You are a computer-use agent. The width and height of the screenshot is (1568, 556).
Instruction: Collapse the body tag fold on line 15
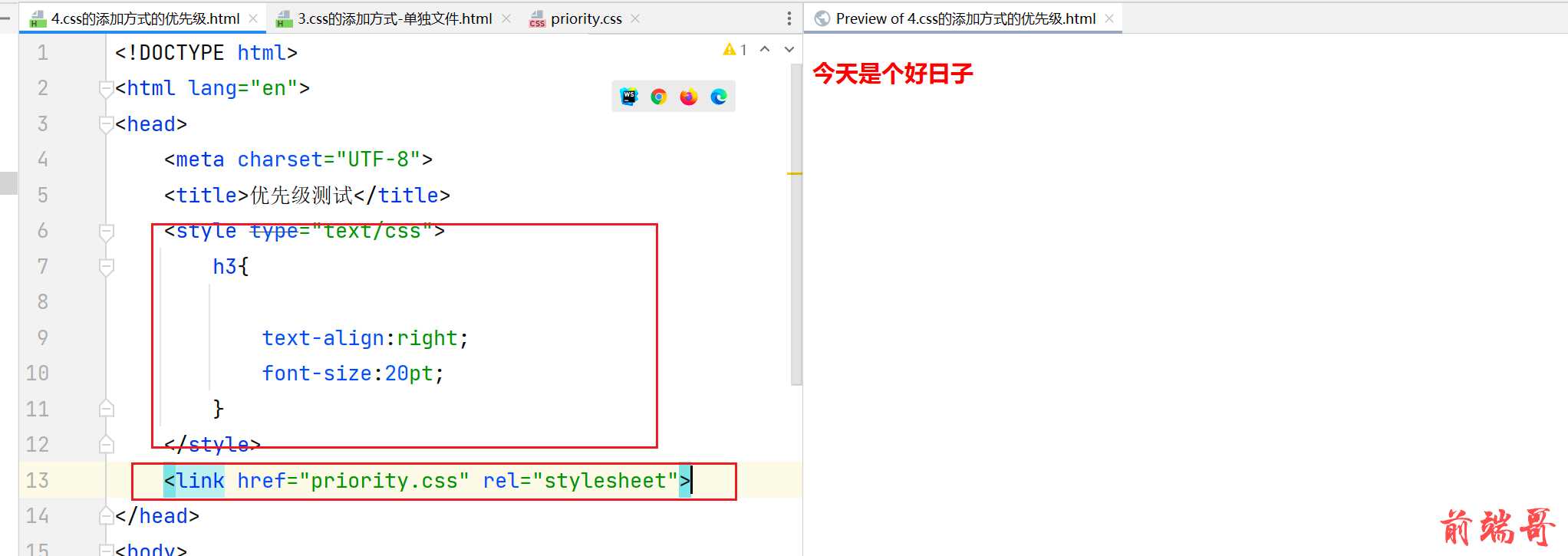(107, 549)
